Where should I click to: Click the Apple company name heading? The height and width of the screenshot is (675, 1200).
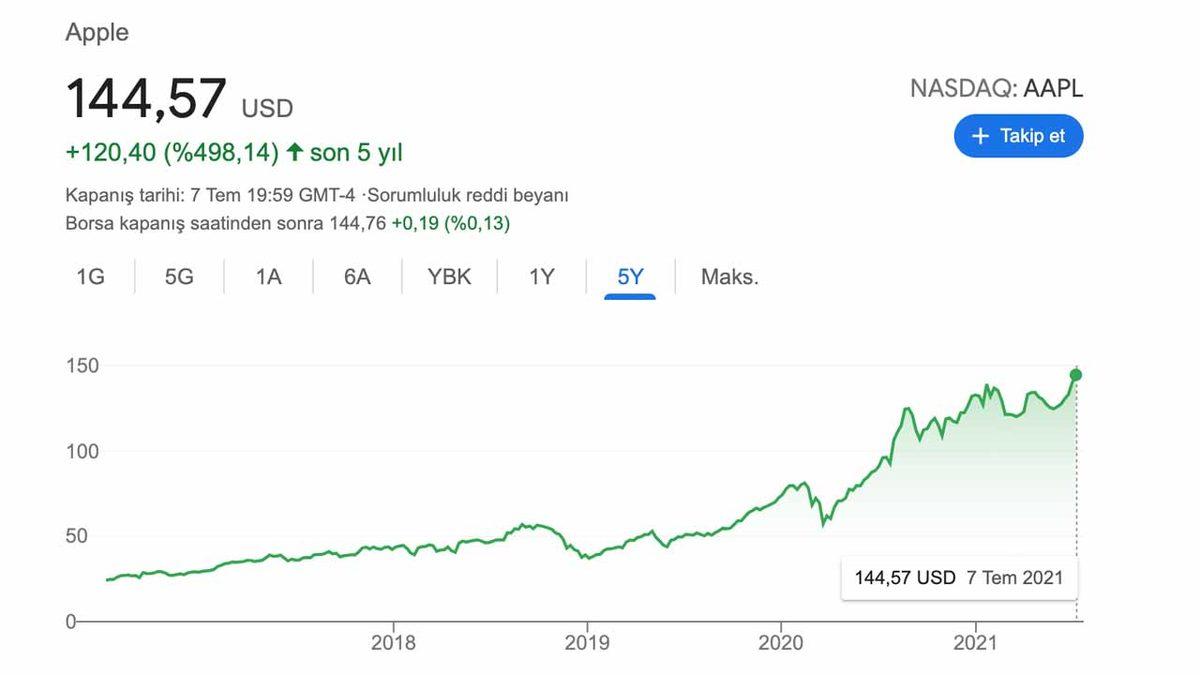97,31
